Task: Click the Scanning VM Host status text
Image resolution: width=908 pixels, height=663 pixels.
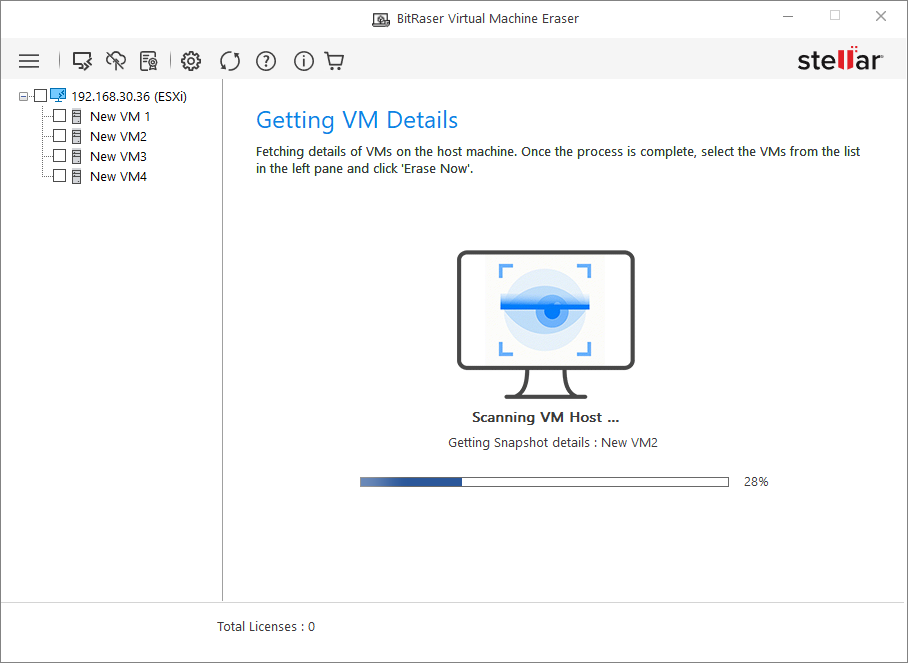Action: coord(545,417)
